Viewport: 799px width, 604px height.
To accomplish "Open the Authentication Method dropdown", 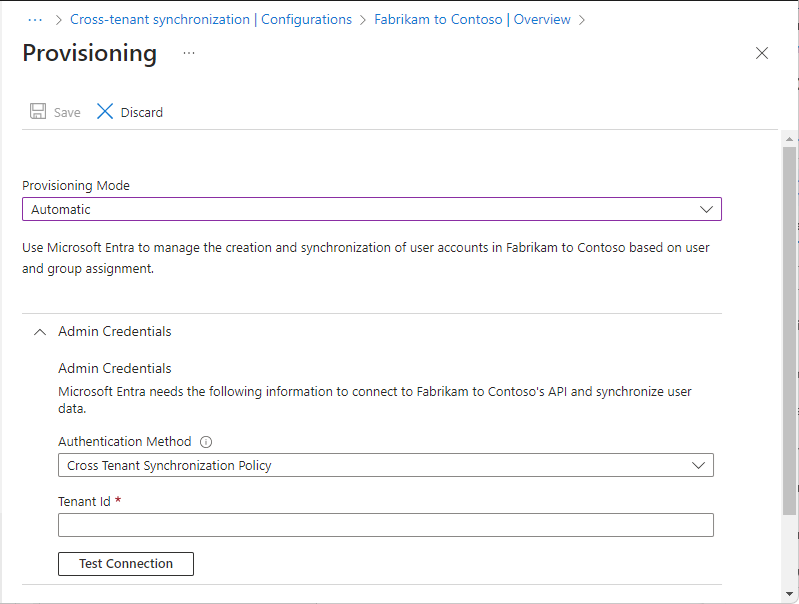I will click(x=386, y=465).
